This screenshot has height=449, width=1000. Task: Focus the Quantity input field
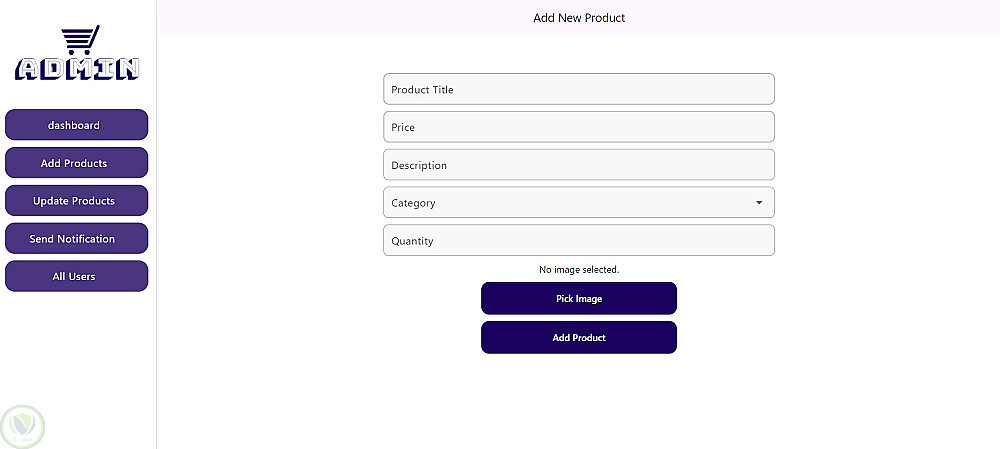point(578,241)
